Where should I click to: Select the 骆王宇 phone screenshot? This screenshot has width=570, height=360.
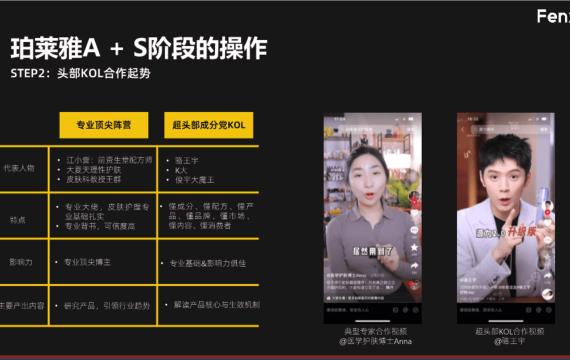pos(506,218)
